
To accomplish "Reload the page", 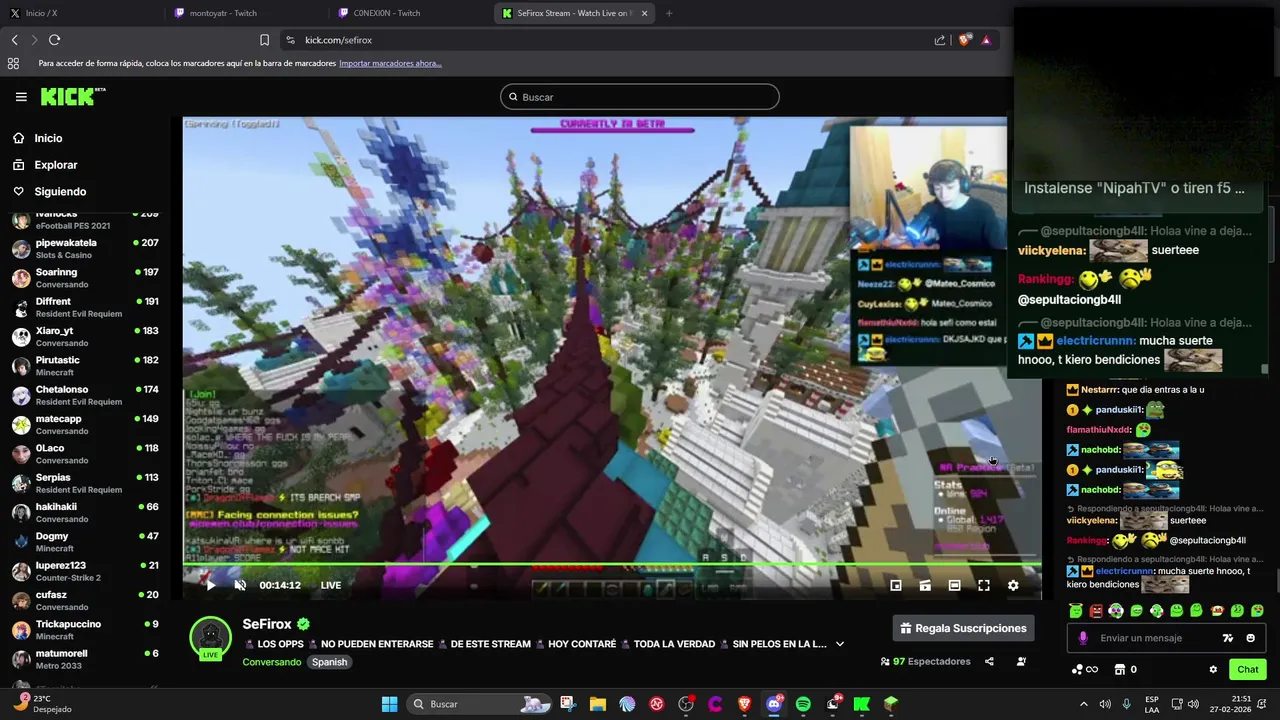I will coord(55,40).
